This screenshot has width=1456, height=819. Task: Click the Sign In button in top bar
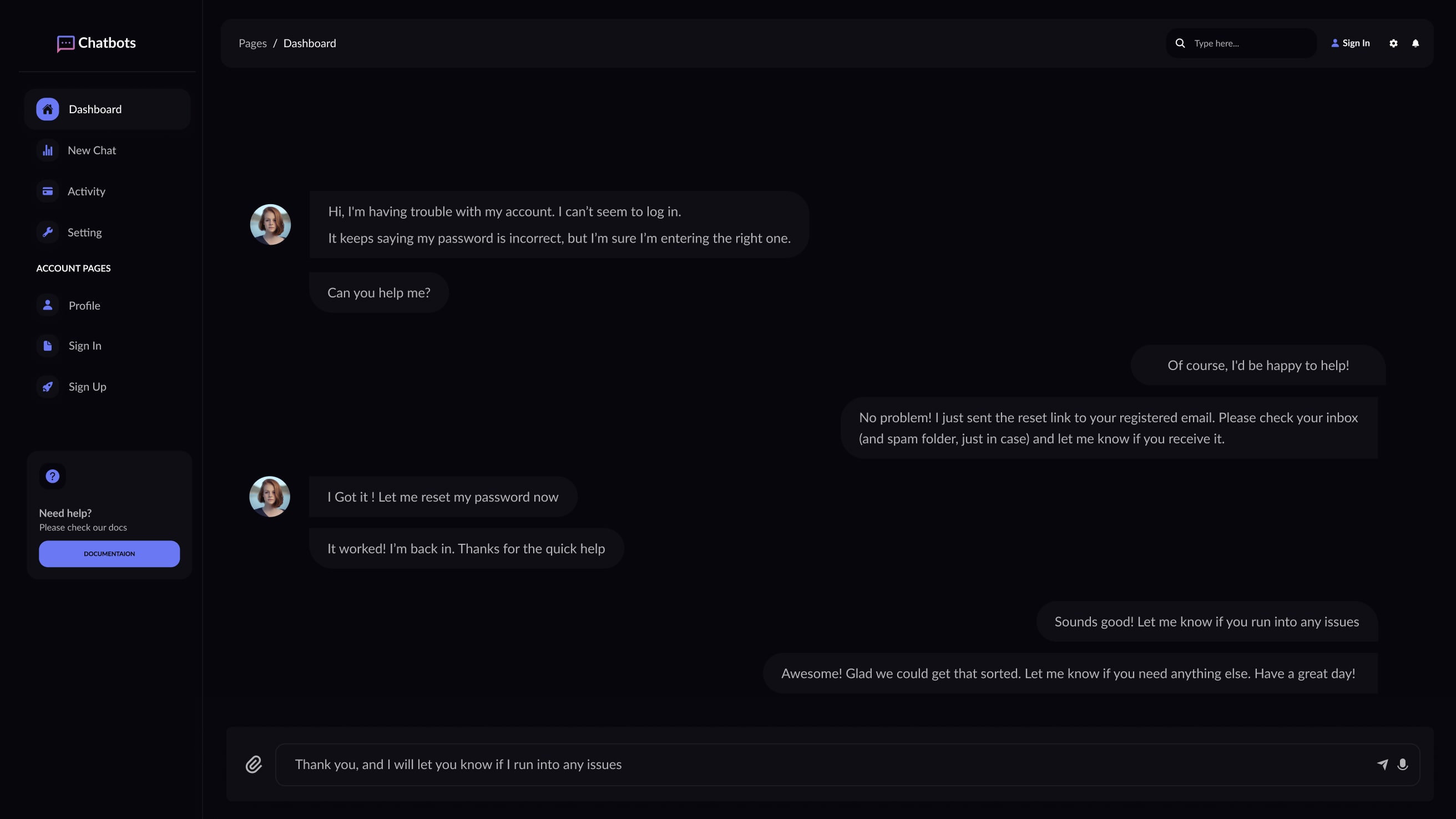click(1351, 43)
